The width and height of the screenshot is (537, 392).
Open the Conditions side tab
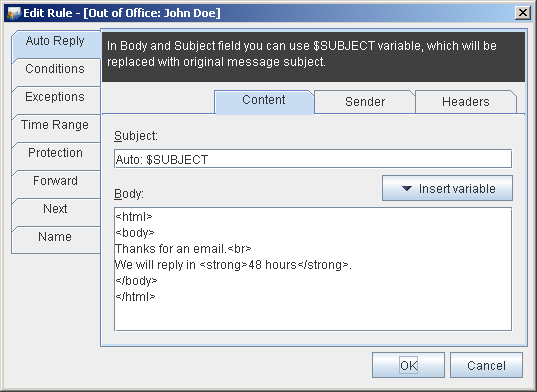55,72
